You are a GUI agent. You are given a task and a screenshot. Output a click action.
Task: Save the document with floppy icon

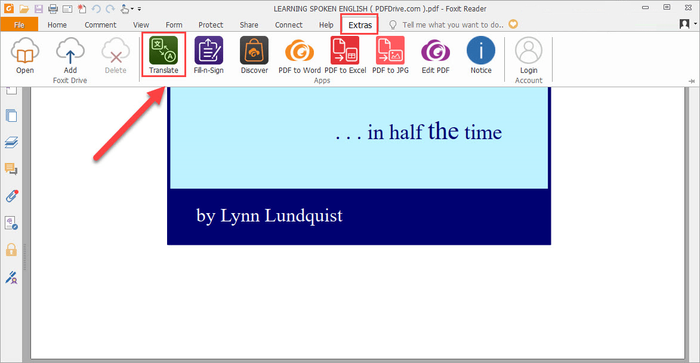click(x=38, y=8)
